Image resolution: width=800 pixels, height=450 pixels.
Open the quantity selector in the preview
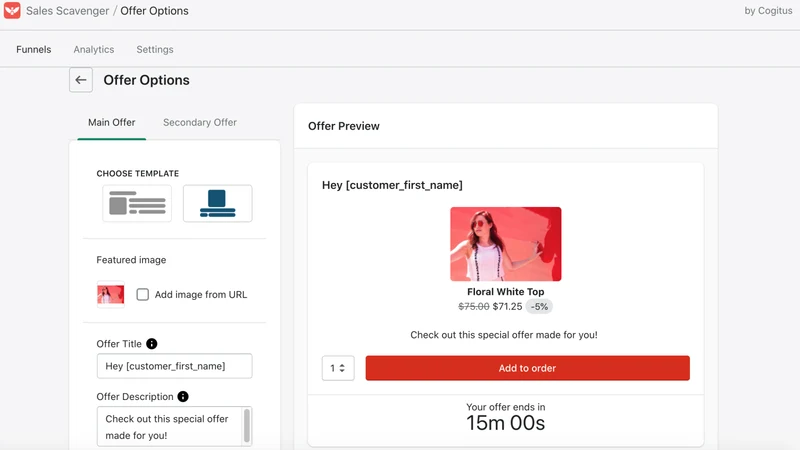pyautogui.click(x=338, y=368)
